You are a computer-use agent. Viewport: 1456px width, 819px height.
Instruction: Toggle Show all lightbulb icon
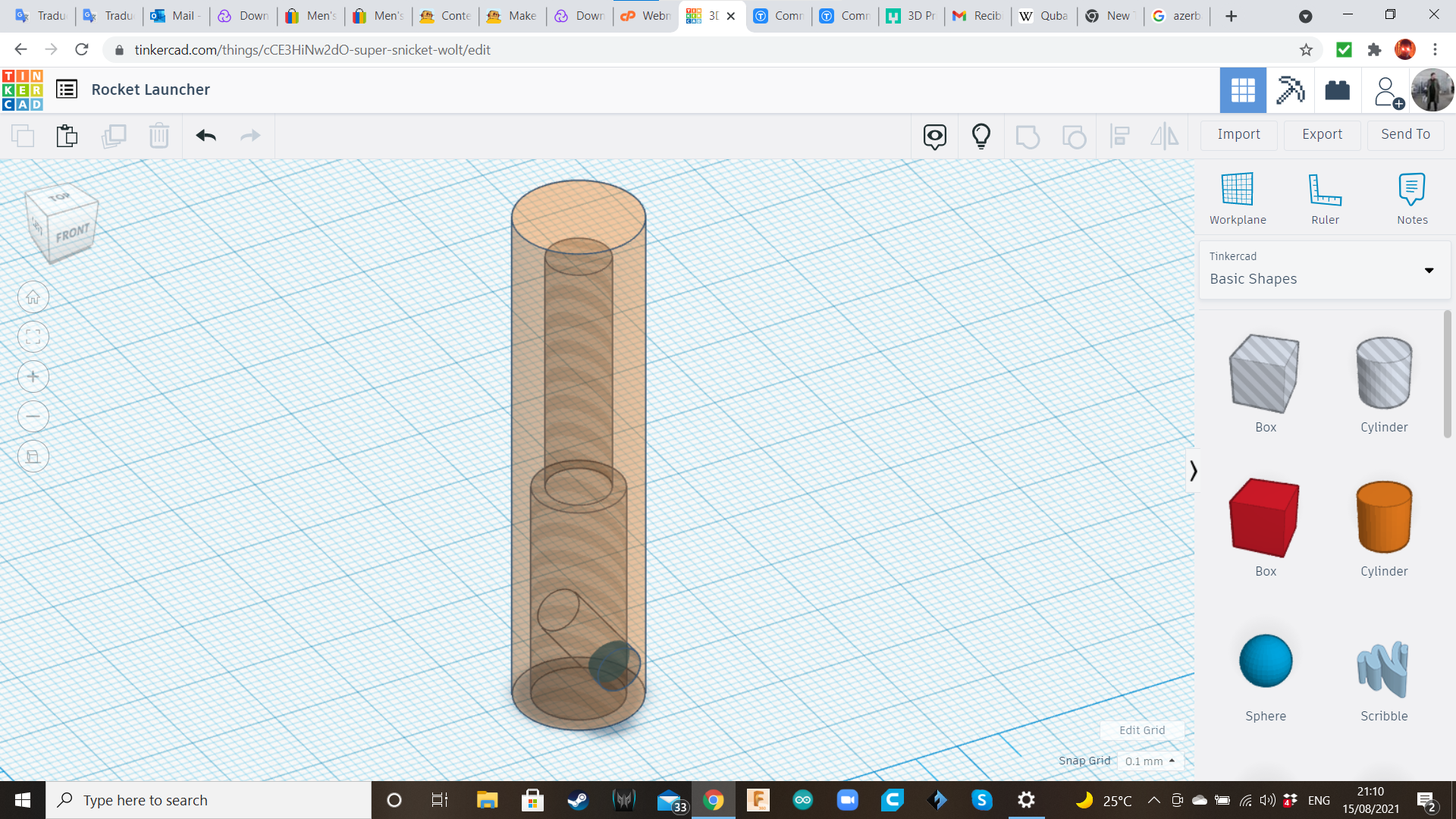(981, 136)
